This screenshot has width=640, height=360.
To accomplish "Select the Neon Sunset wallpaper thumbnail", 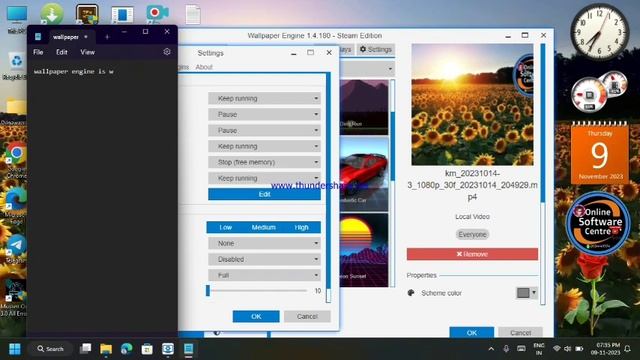I will [364, 250].
